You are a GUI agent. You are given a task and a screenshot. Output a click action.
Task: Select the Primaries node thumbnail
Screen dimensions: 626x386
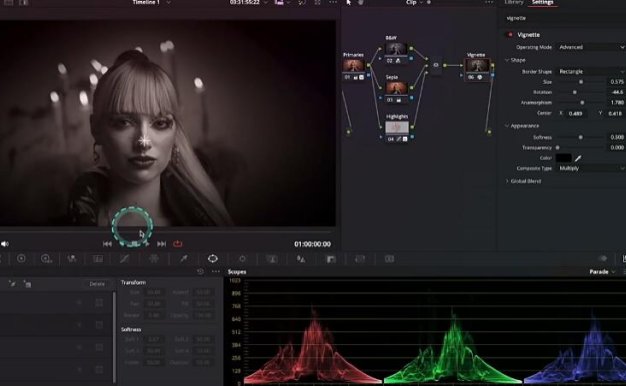(x=354, y=65)
